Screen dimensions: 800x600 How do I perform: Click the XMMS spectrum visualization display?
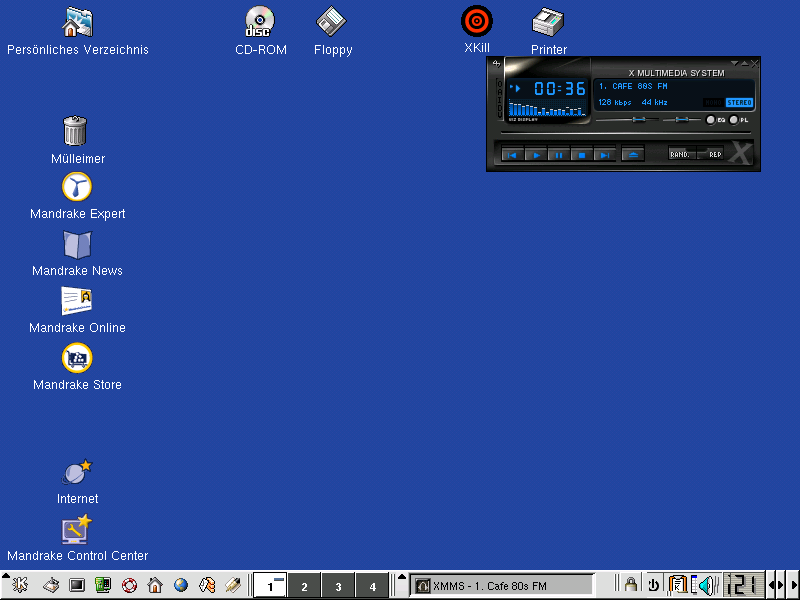[546, 109]
